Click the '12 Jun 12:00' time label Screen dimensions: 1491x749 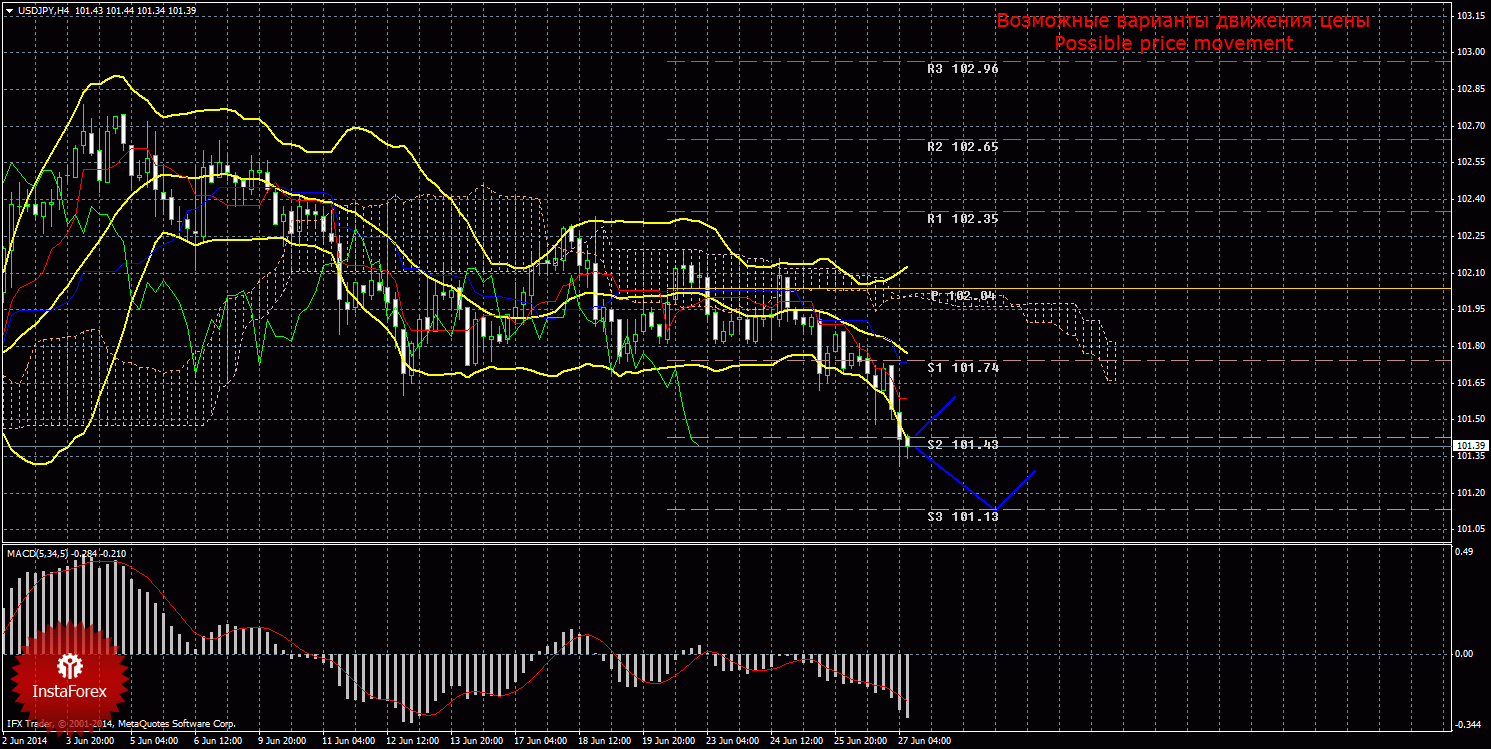coord(413,741)
